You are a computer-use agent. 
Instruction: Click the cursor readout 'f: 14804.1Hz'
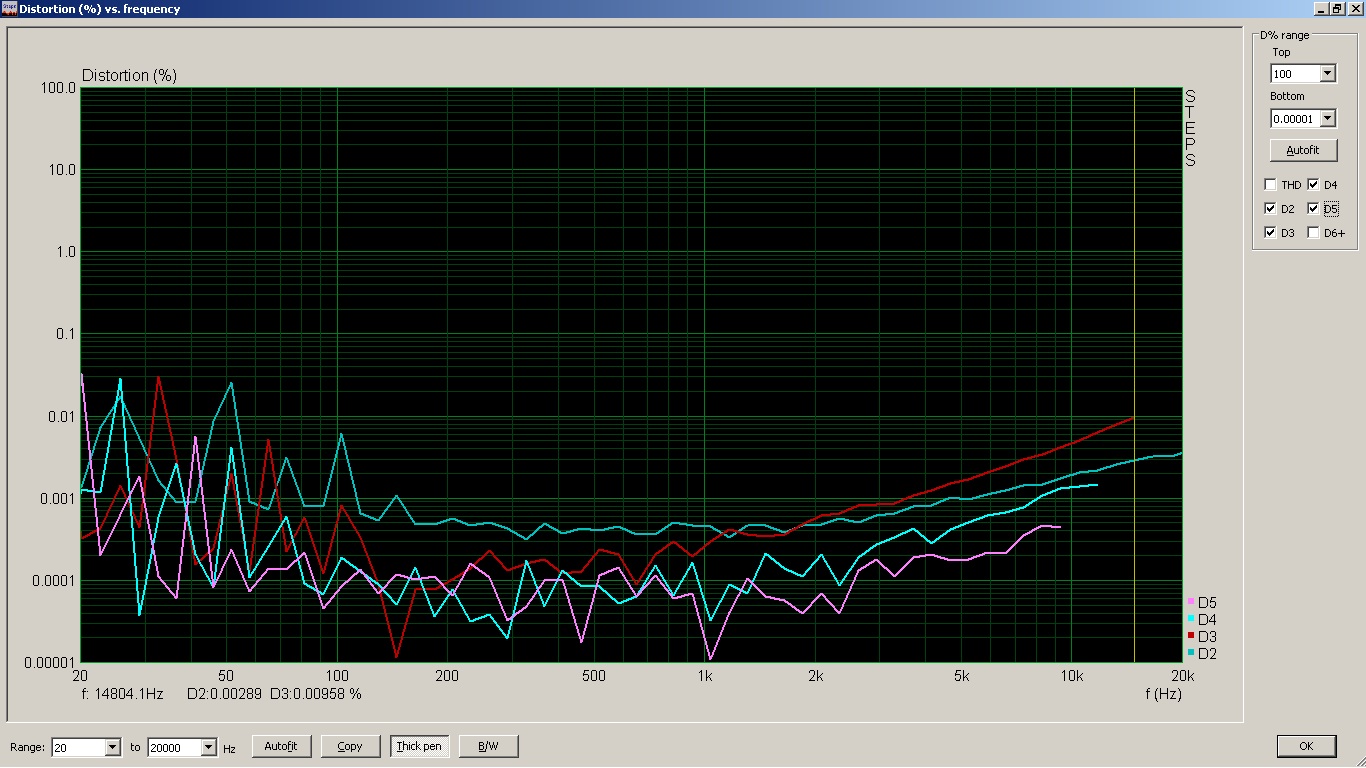tap(122, 693)
